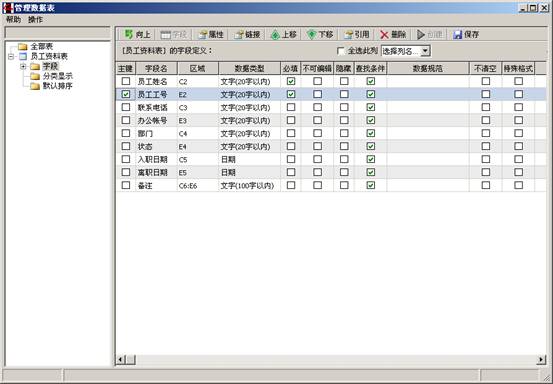Open the 操作 menu
Image resolution: width=553 pixels, height=384 pixels.
point(35,19)
